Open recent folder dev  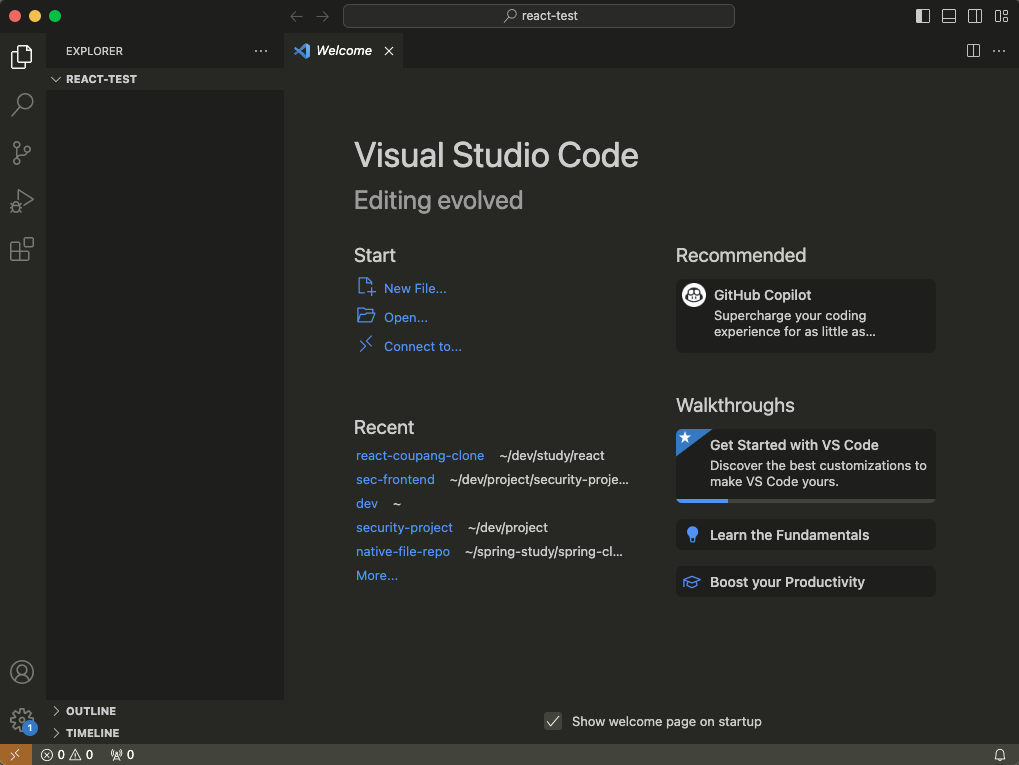pos(367,504)
